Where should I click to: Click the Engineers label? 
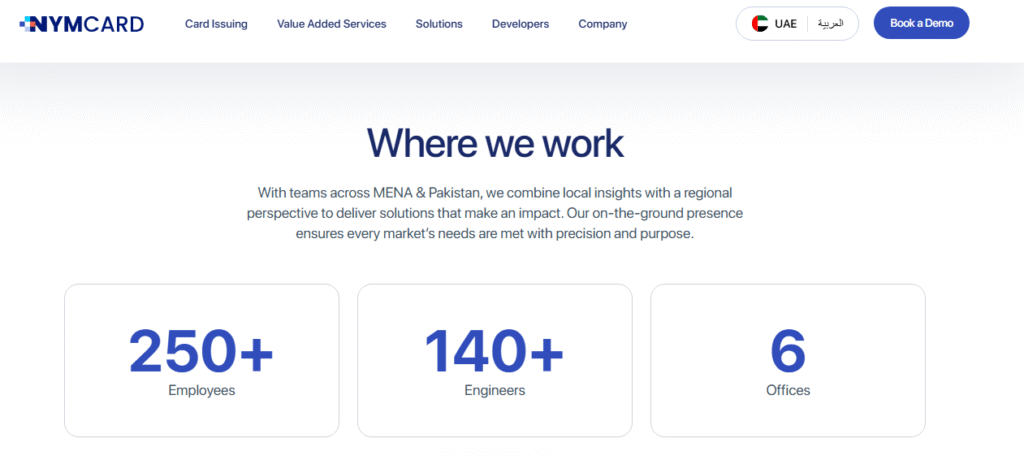tap(494, 390)
